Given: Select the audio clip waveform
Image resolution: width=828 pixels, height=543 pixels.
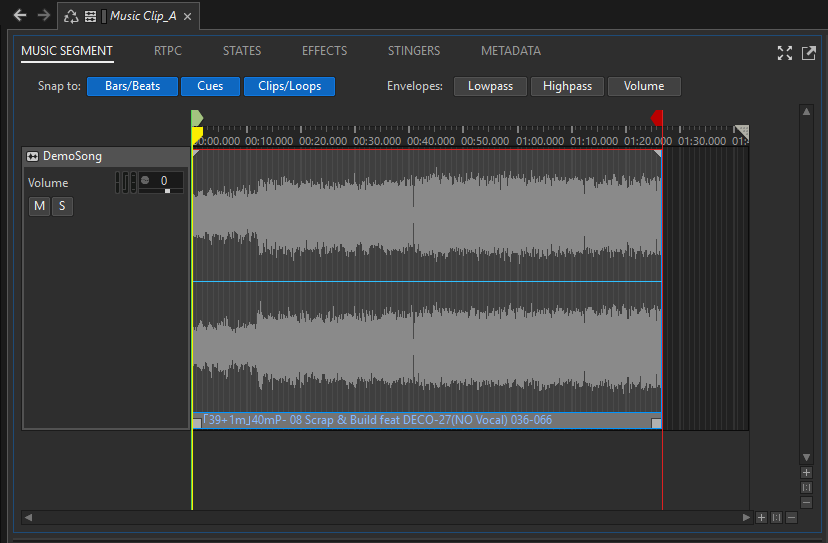Looking at the screenshot, I should tap(427, 281).
